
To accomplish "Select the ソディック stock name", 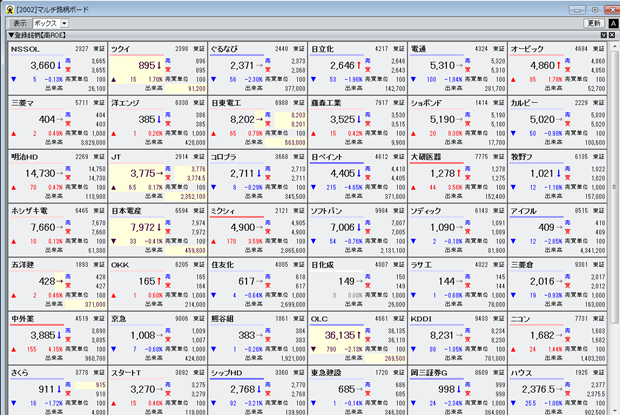I will tap(426, 211).
